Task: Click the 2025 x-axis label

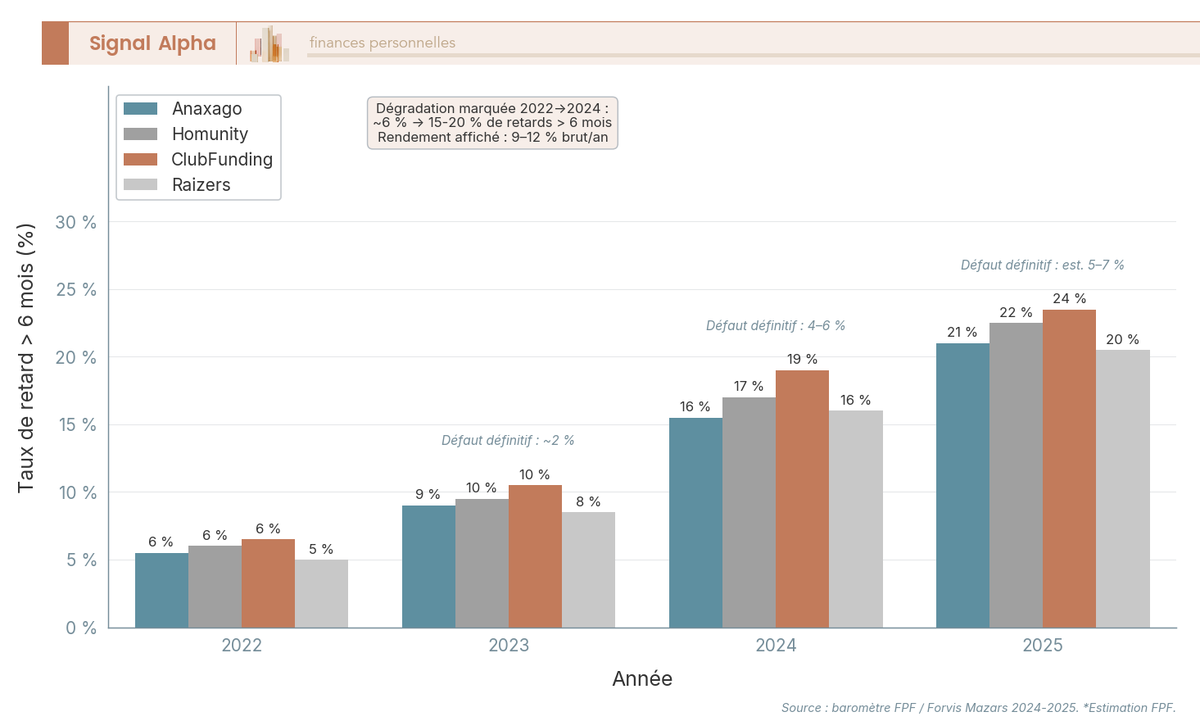Action: coord(1043,646)
